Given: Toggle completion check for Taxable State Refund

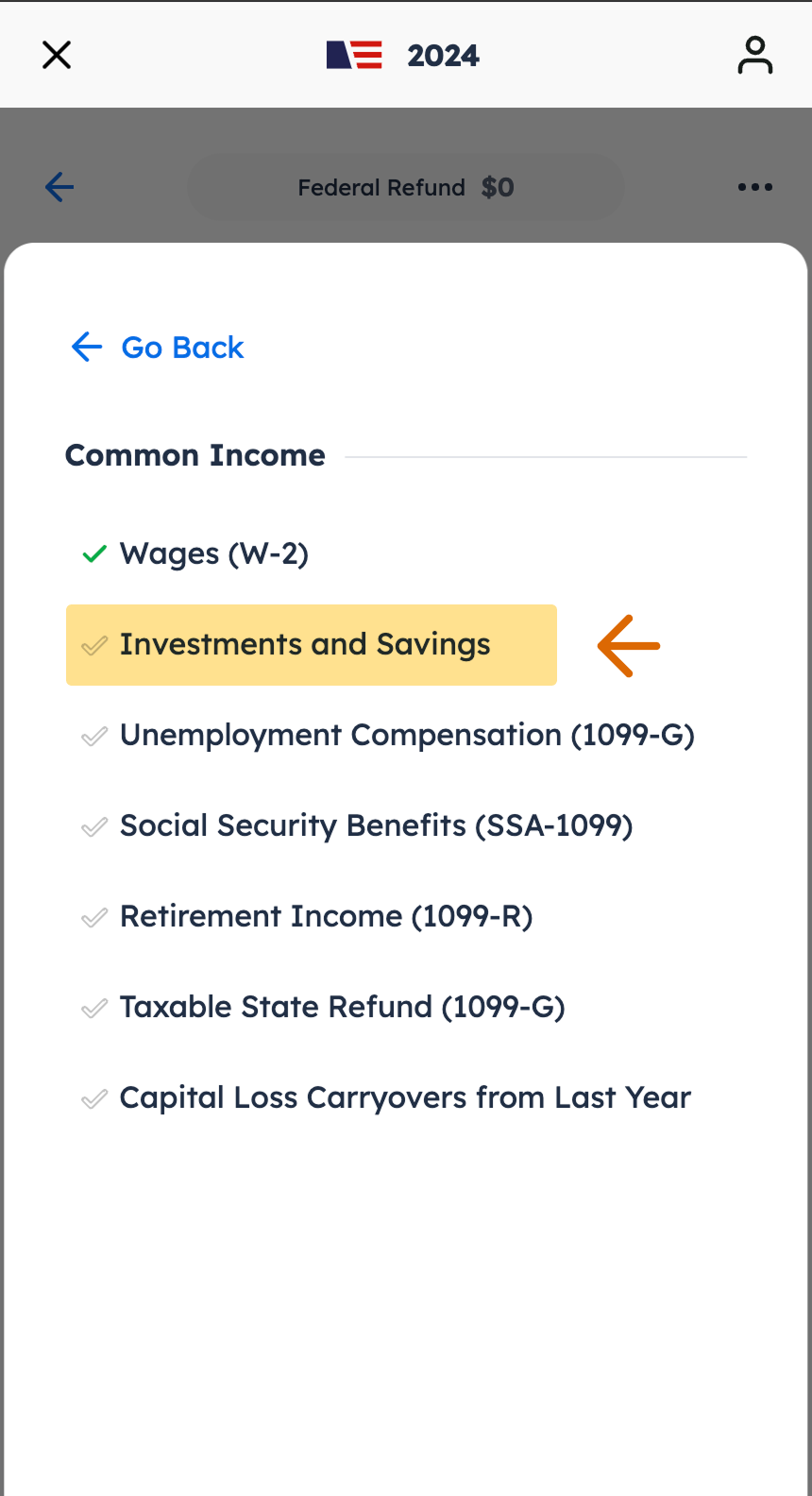Looking at the screenshot, I should [93, 1008].
